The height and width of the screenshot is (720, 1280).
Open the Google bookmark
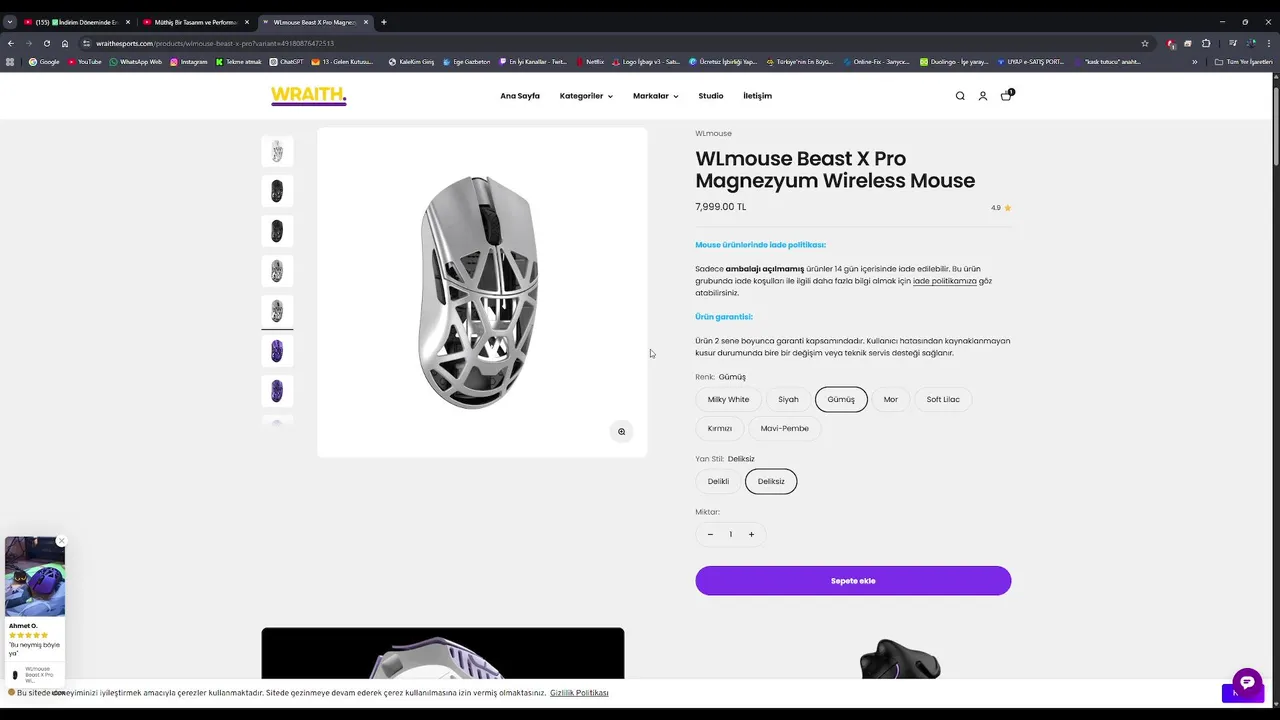point(44,62)
